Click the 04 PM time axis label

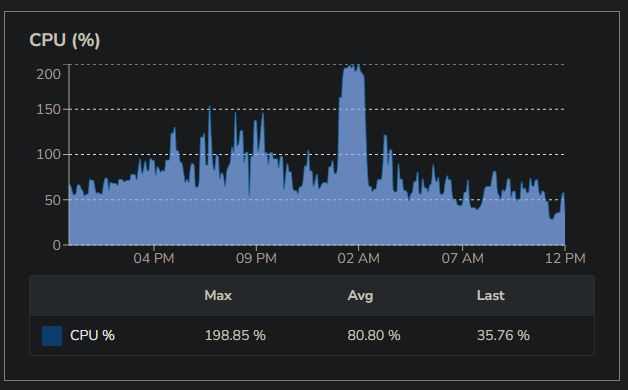click(x=154, y=258)
